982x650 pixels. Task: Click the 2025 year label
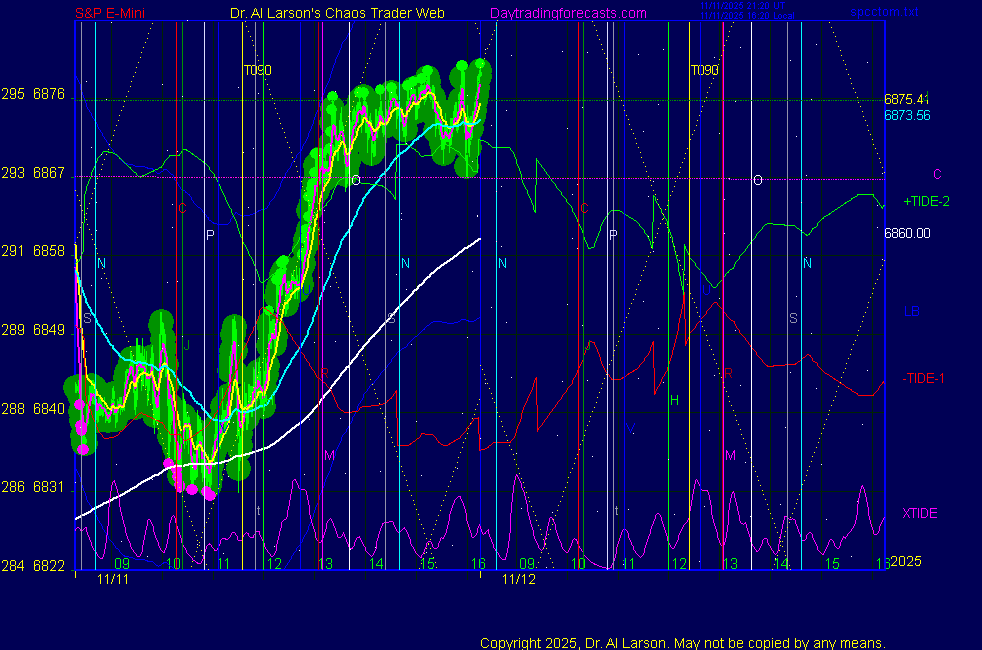pos(905,562)
